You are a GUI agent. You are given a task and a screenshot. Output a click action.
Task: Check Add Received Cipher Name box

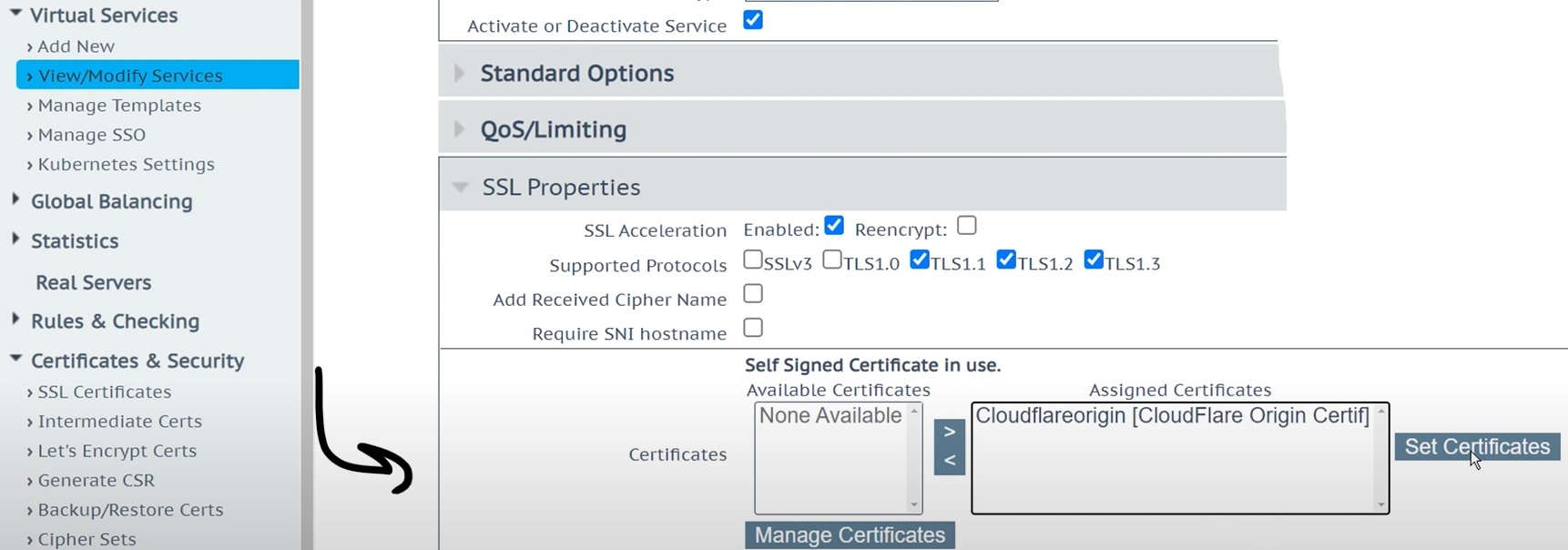(x=753, y=294)
